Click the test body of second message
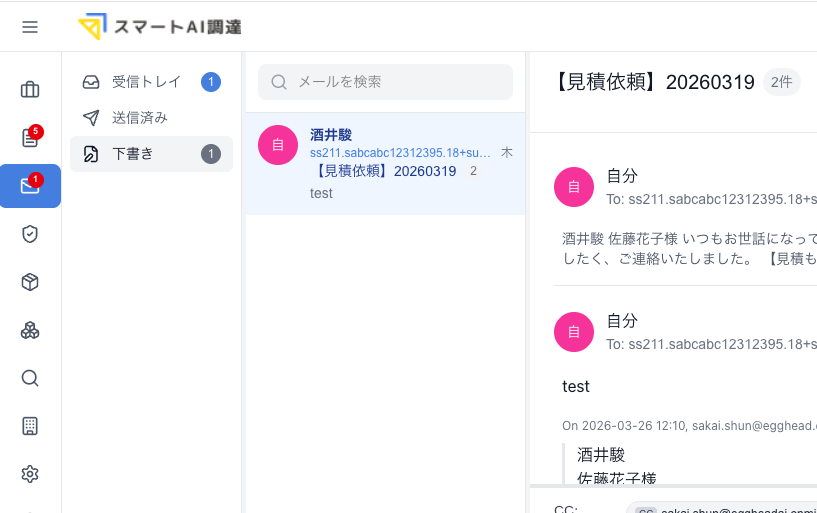This screenshot has height=513, width=817. tap(576, 386)
